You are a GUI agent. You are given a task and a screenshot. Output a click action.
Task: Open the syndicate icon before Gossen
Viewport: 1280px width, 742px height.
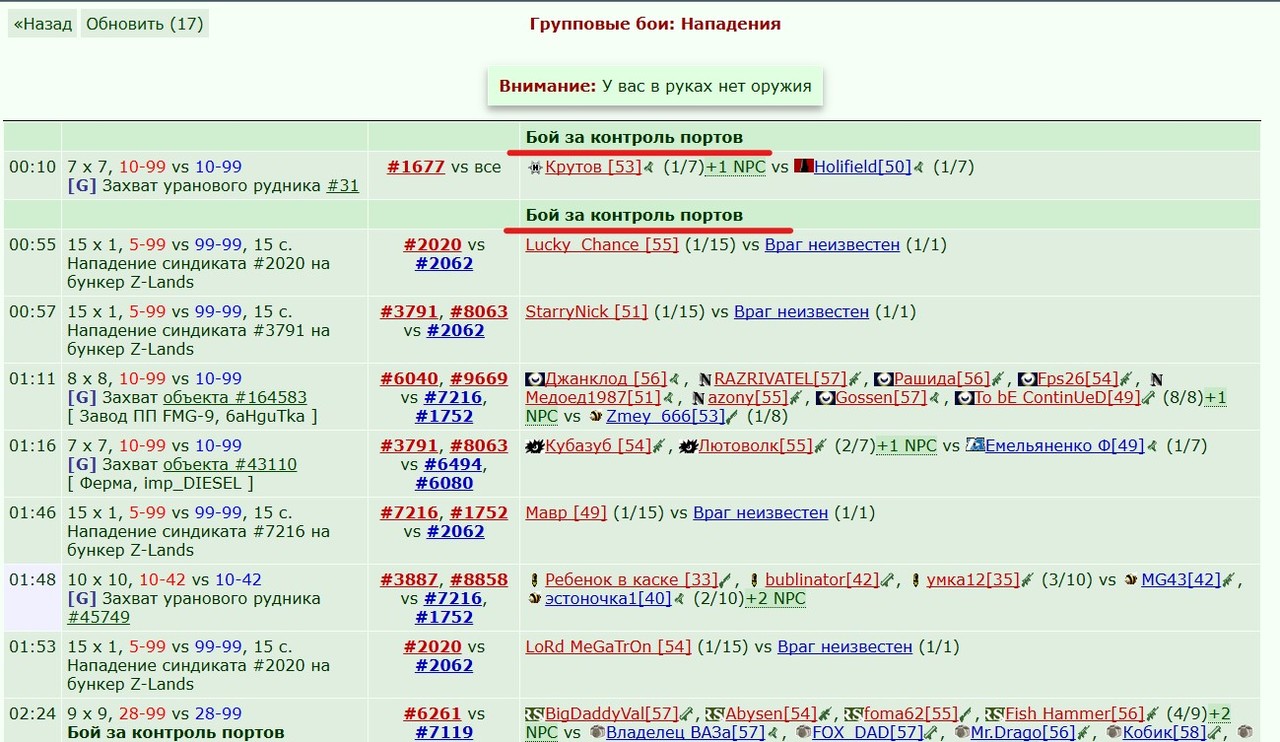(x=825, y=398)
